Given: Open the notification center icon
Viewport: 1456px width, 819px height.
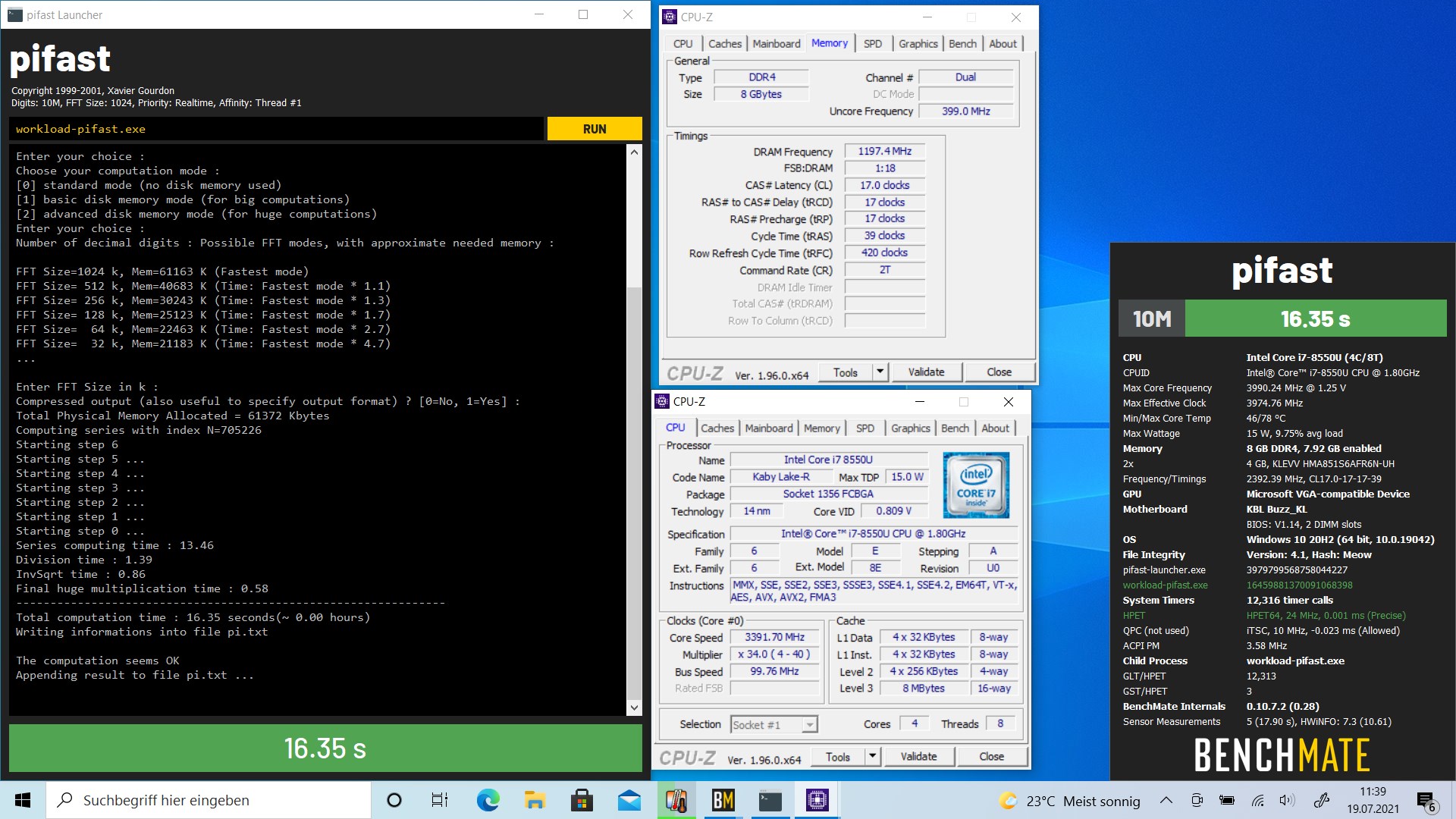Looking at the screenshot, I should tap(1426, 801).
